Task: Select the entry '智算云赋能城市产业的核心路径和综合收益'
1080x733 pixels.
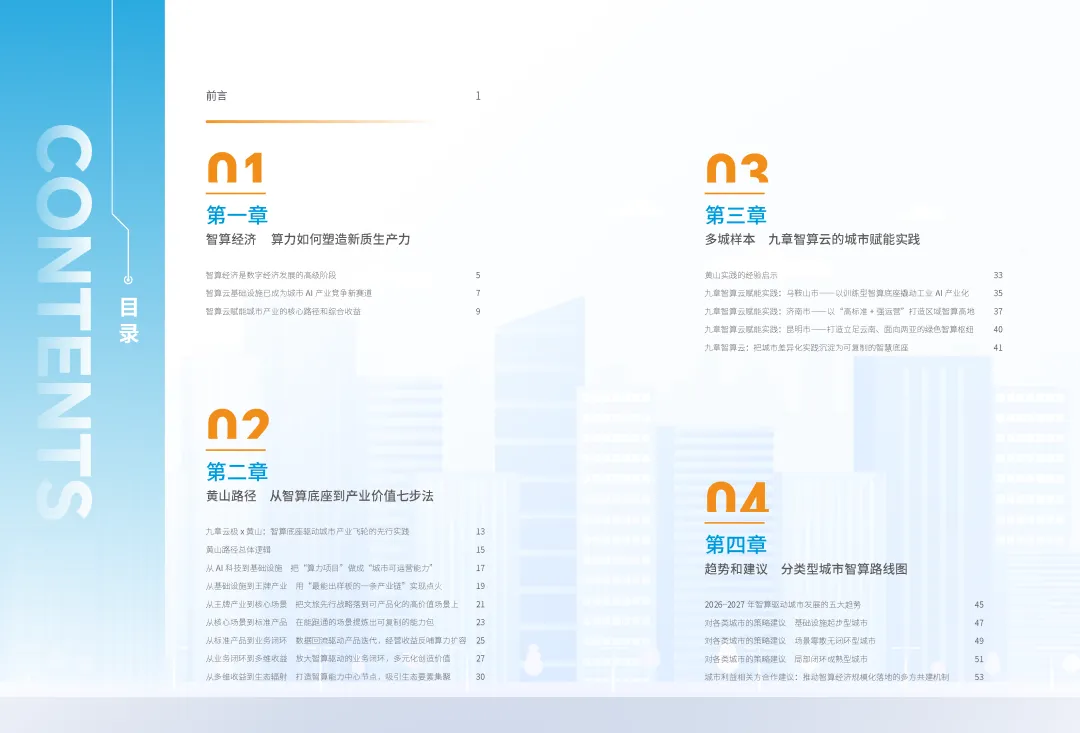Action: 283,311
